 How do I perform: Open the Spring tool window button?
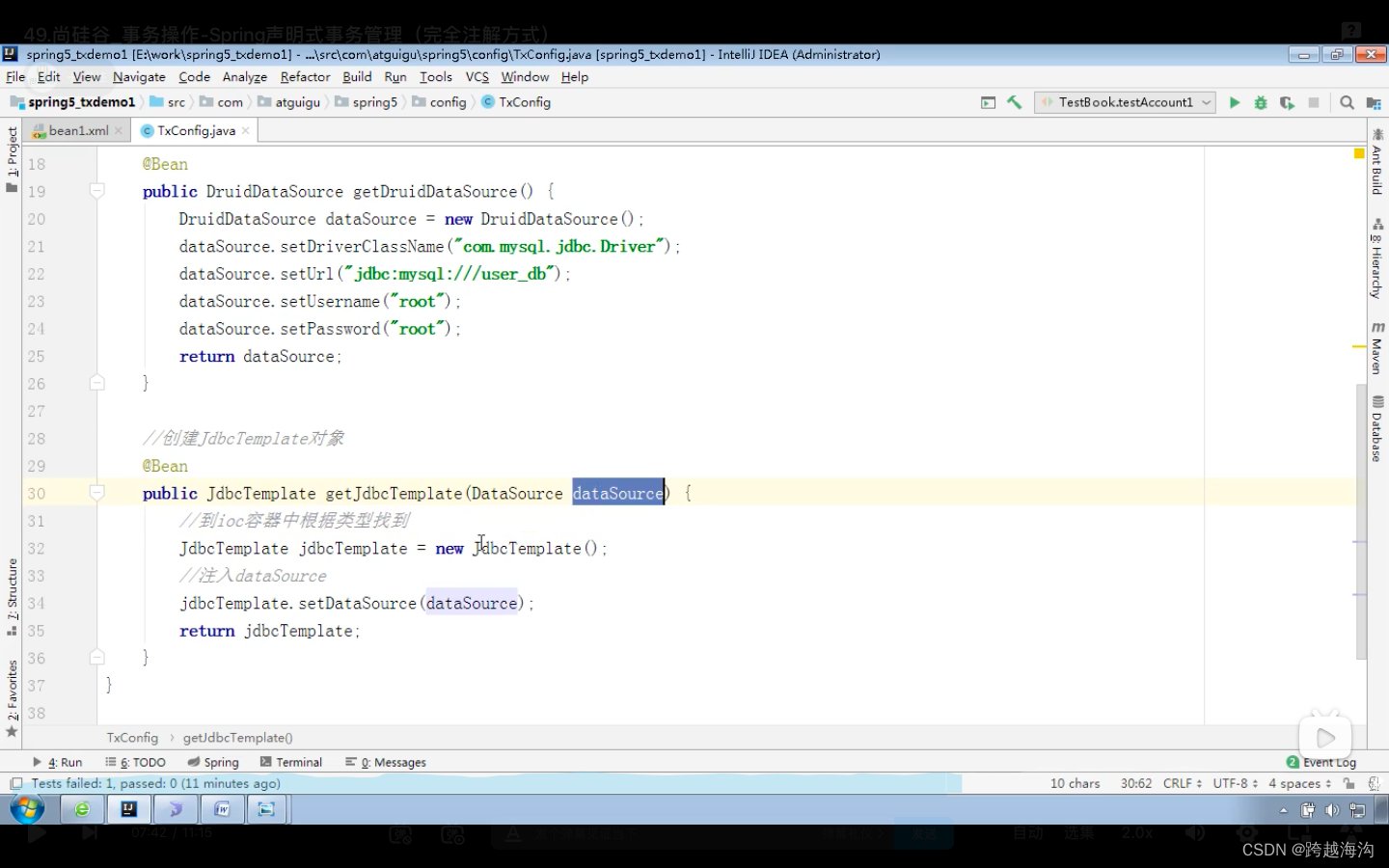tap(213, 762)
